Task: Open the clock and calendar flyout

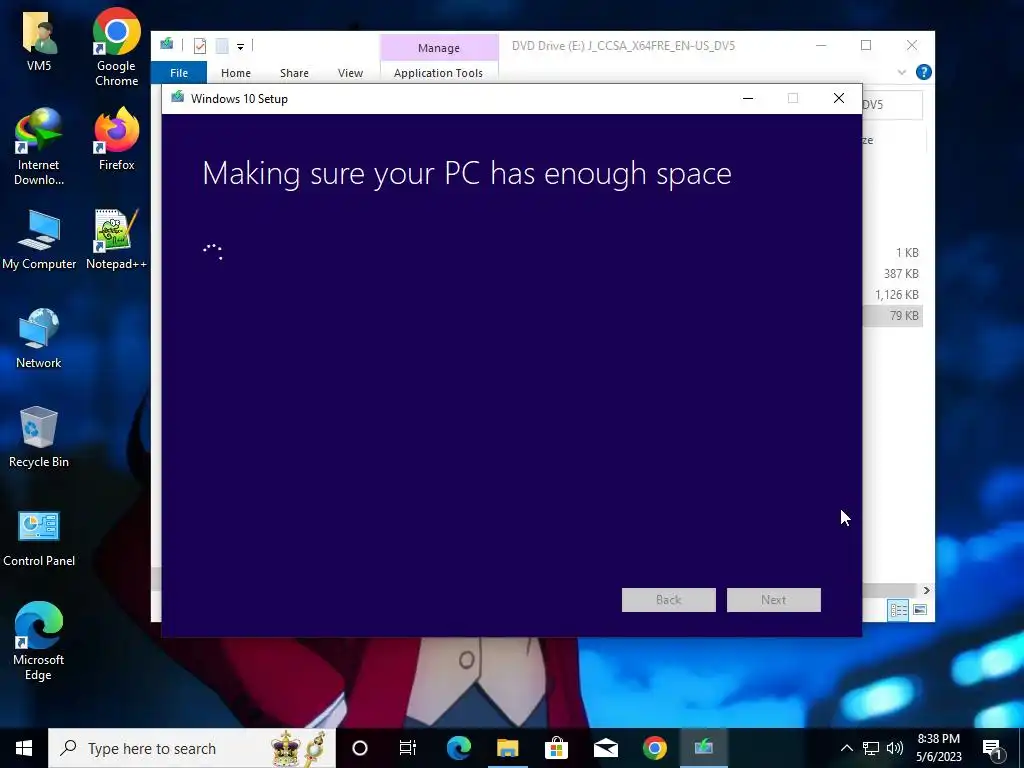Action: click(x=938, y=748)
